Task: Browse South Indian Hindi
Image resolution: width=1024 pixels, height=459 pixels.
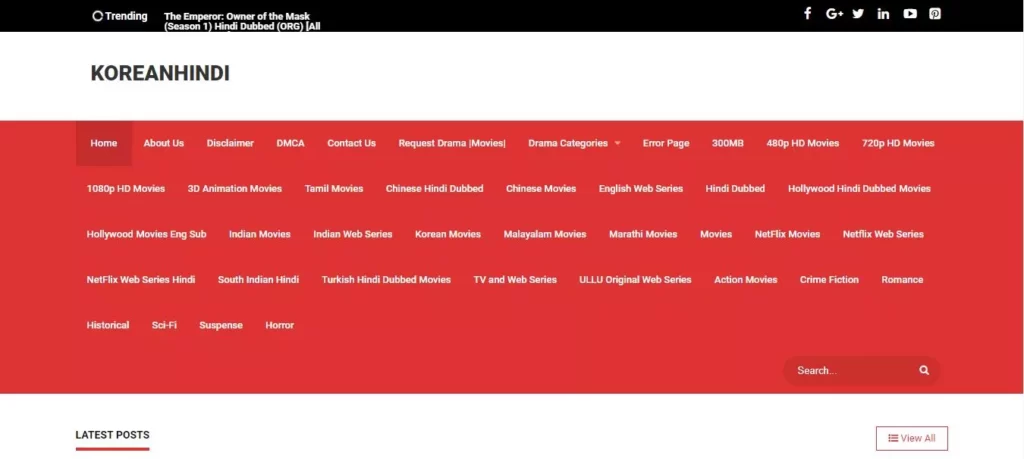Action: tap(259, 280)
